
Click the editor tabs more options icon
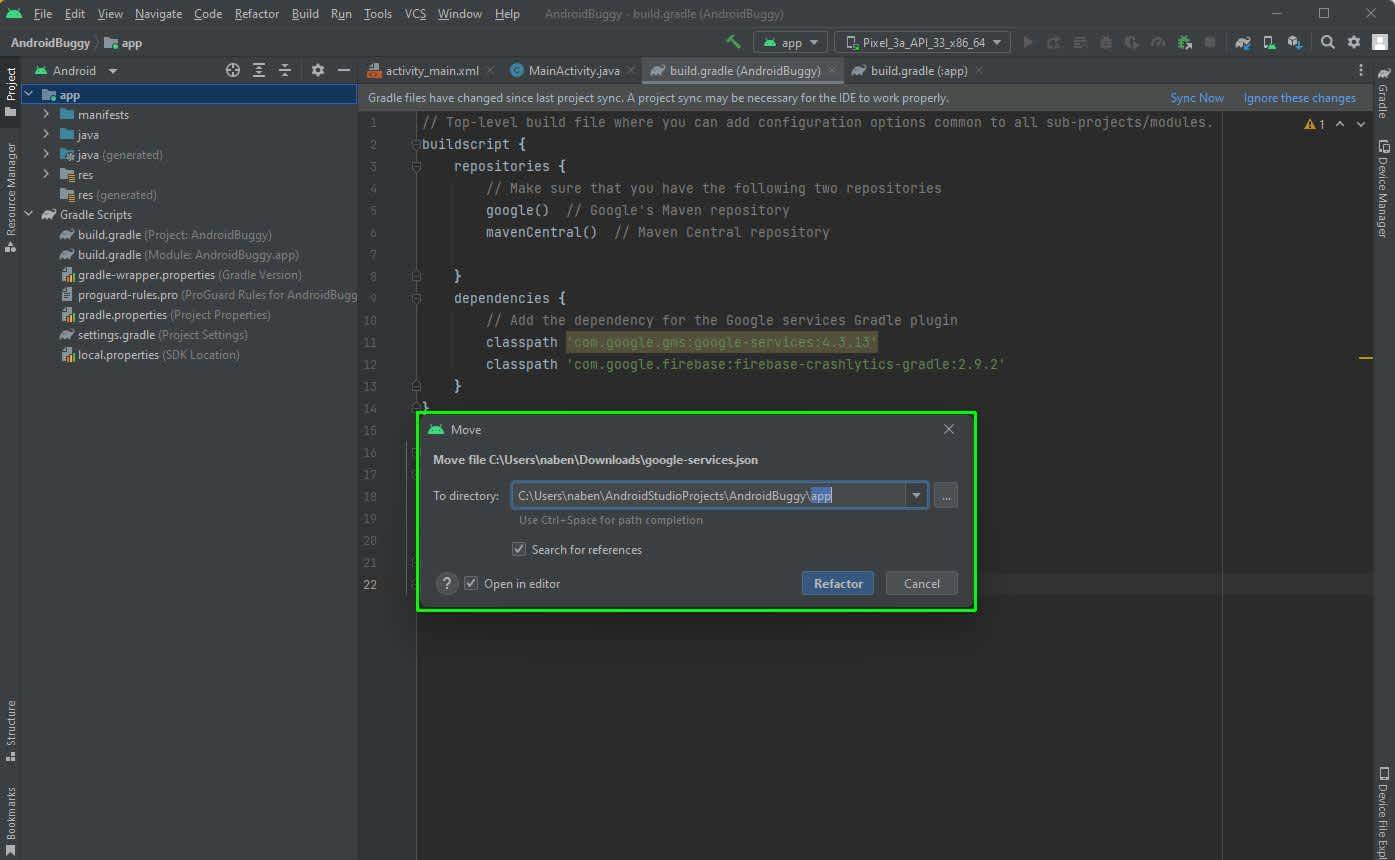(1360, 70)
